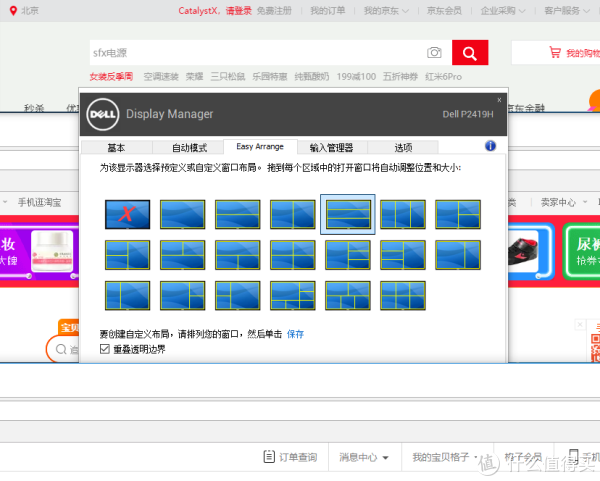The image size is (600, 481).
Task: Select layout with three stacked left and large right
Action: [x=403, y=255]
